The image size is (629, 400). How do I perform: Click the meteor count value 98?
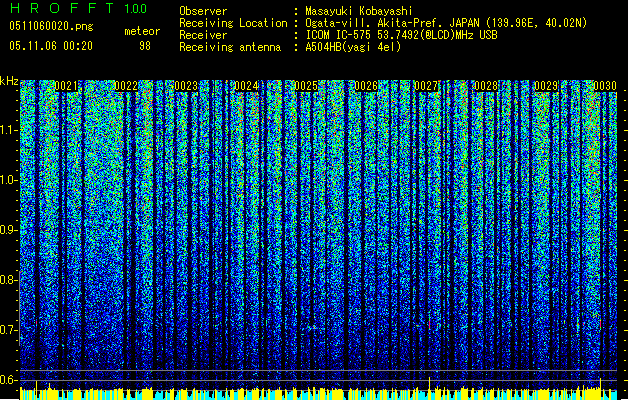(x=145, y=46)
